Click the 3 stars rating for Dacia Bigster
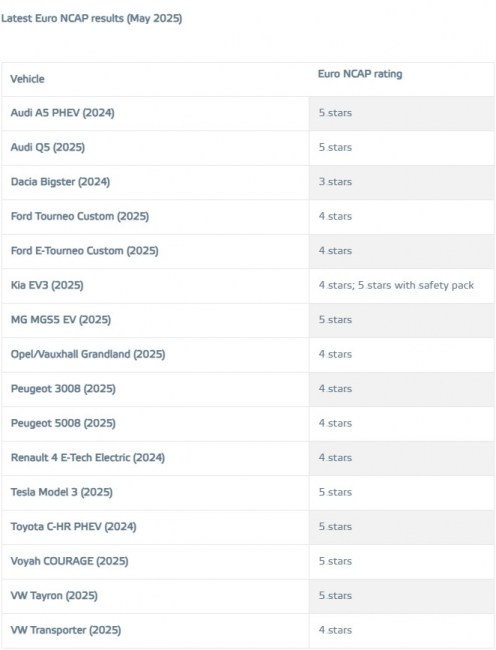This screenshot has height=650, width=496. [x=335, y=182]
